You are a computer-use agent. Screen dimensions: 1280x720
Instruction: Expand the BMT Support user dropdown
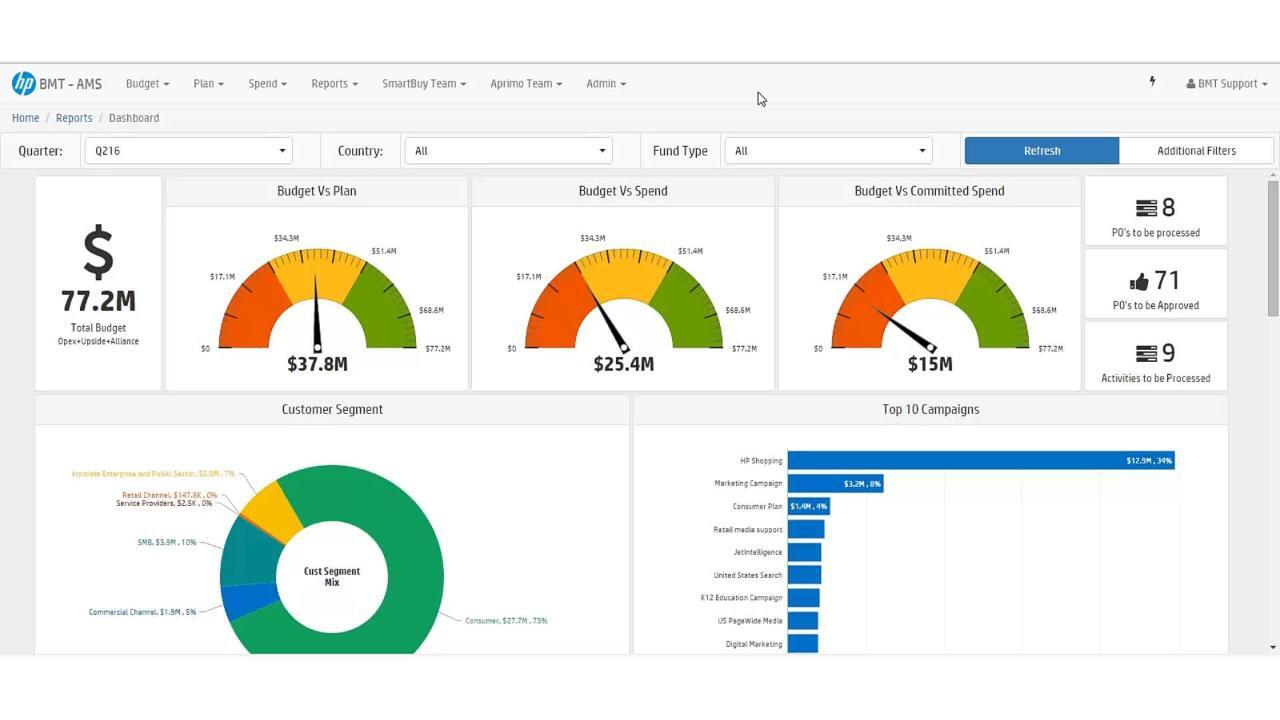coord(1226,84)
